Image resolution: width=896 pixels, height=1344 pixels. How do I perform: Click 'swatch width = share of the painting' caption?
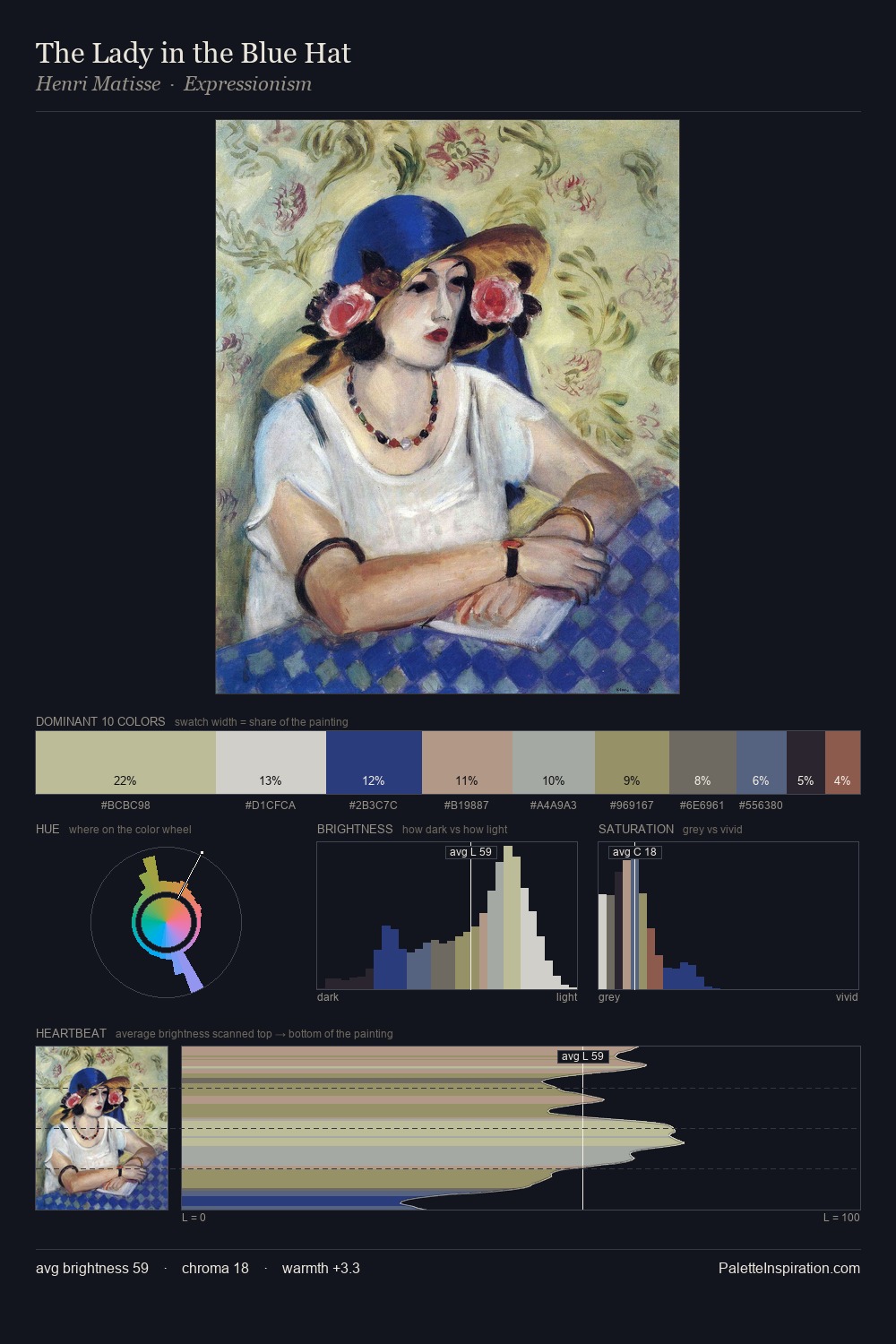[262, 722]
